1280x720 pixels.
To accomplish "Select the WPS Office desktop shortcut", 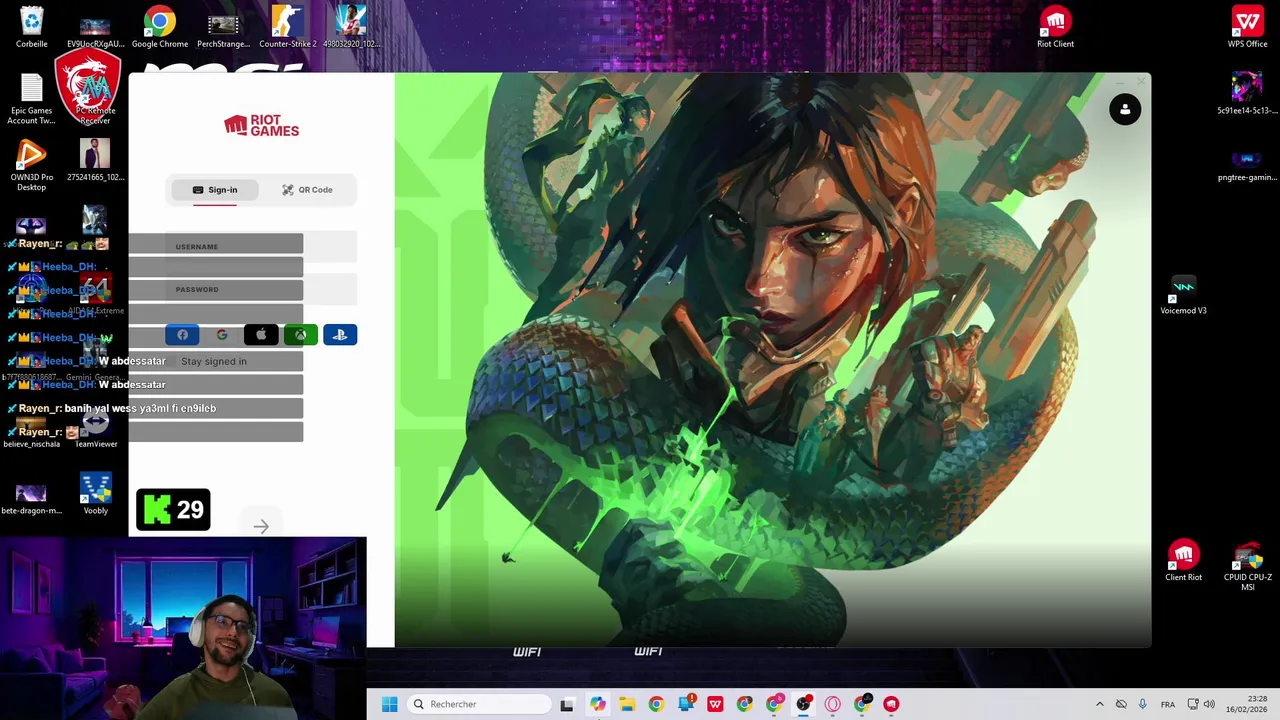I will 1248,27.
